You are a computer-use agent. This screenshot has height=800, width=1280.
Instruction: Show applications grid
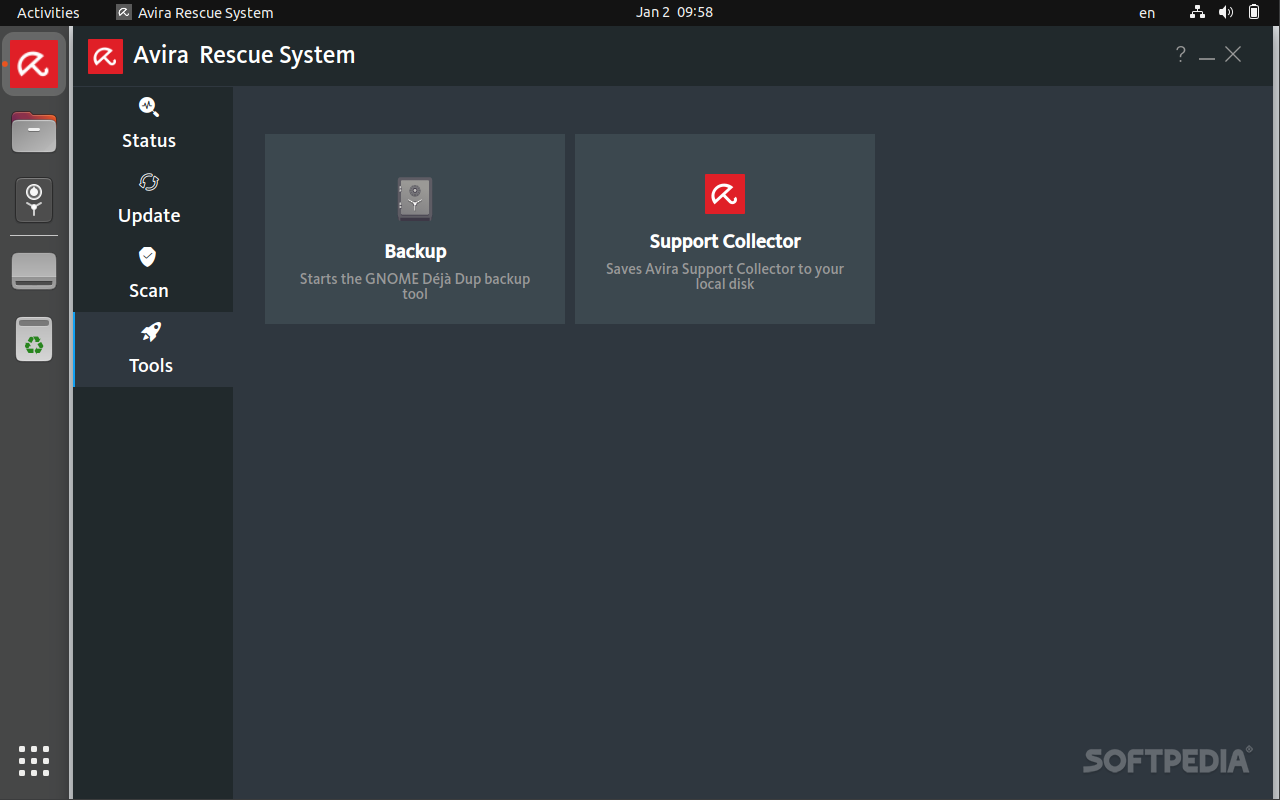(34, 761)
